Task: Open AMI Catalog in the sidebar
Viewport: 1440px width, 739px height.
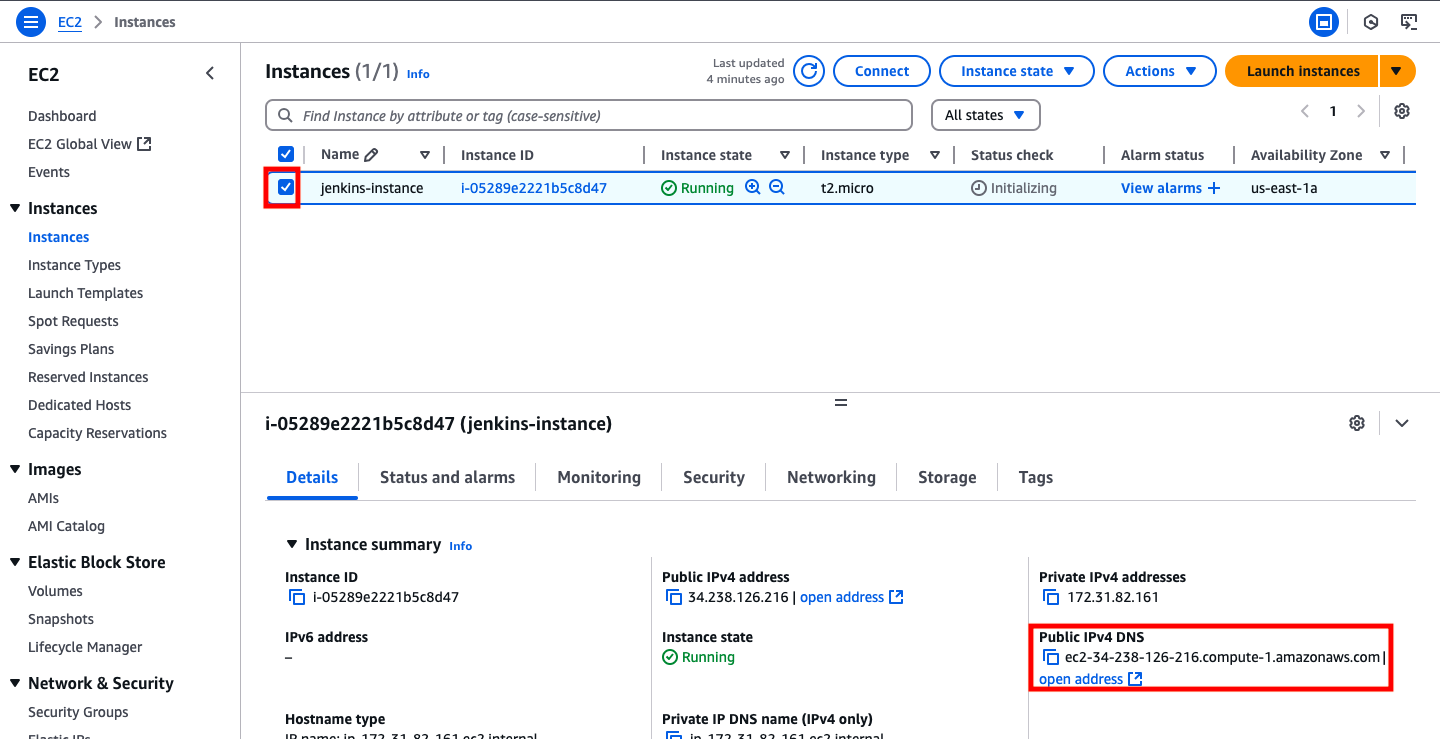Action: pyautogui.click(x=66, y=526)
